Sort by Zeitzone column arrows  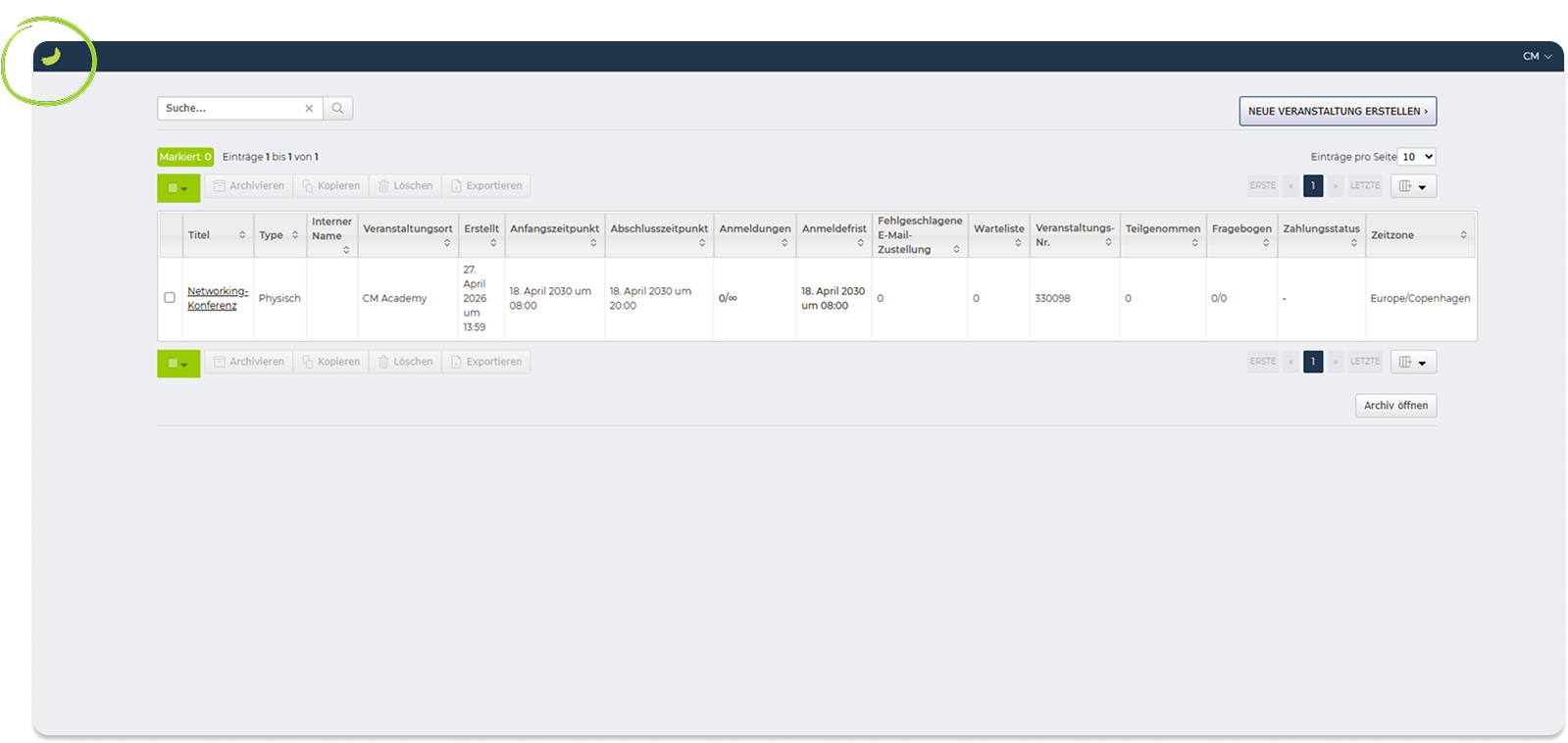(1463, 235)
